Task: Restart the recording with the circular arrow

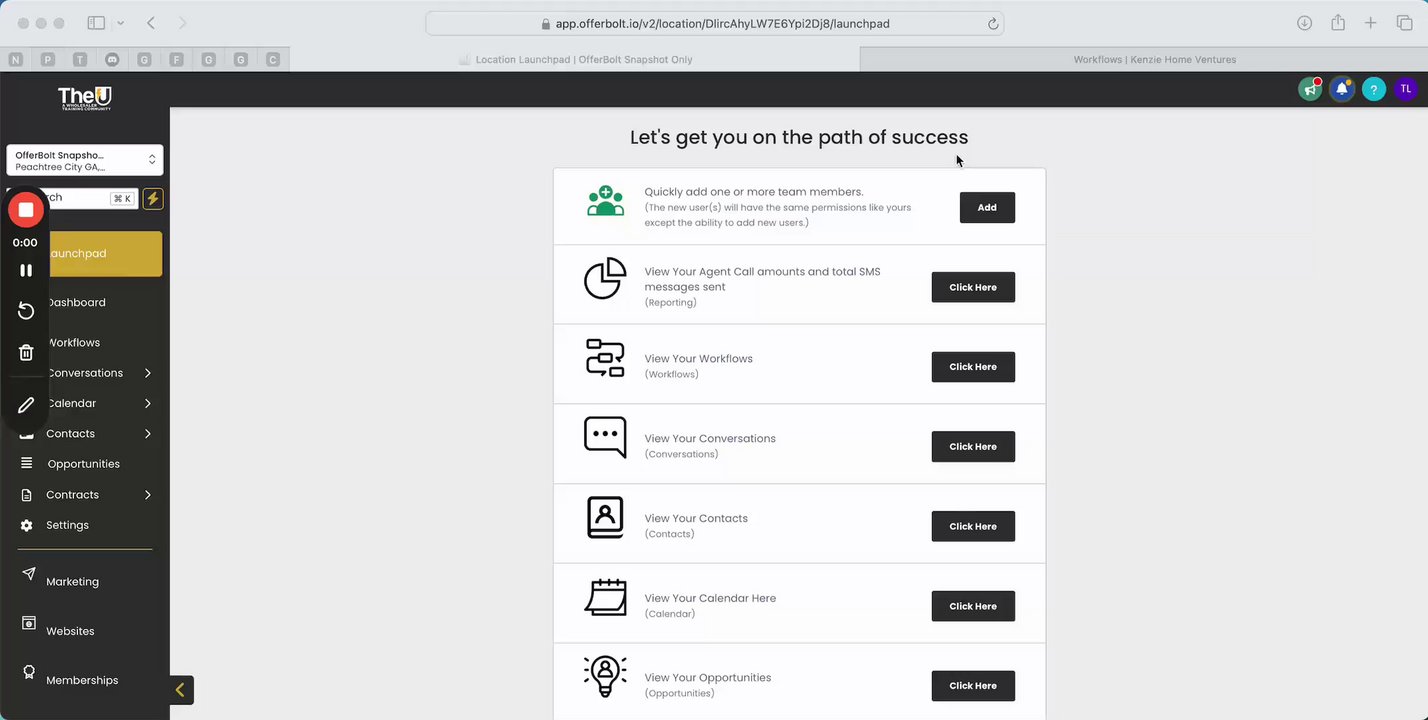Action: (26, 311)
